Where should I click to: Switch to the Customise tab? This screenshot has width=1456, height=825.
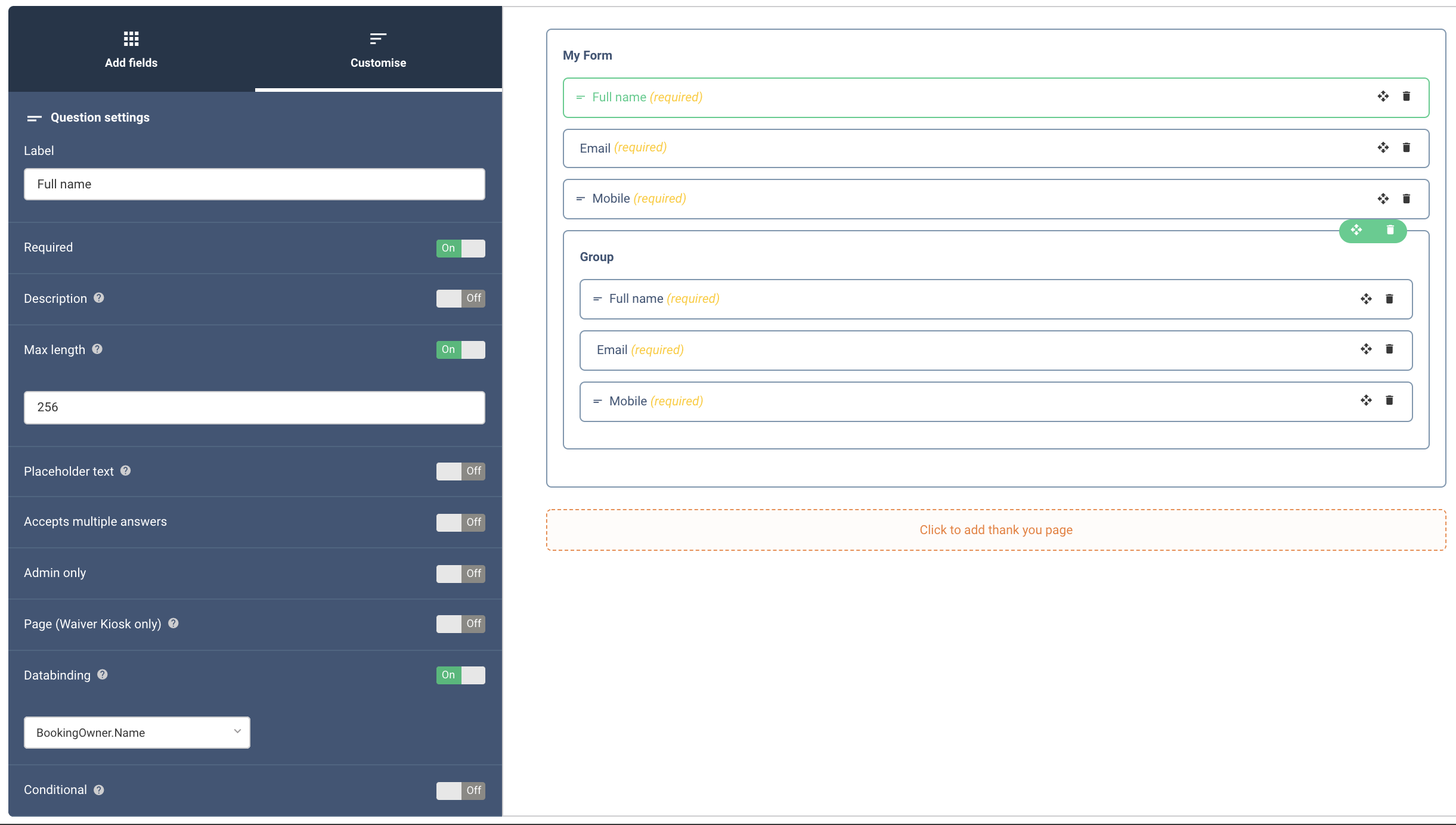tap(378, 49)
